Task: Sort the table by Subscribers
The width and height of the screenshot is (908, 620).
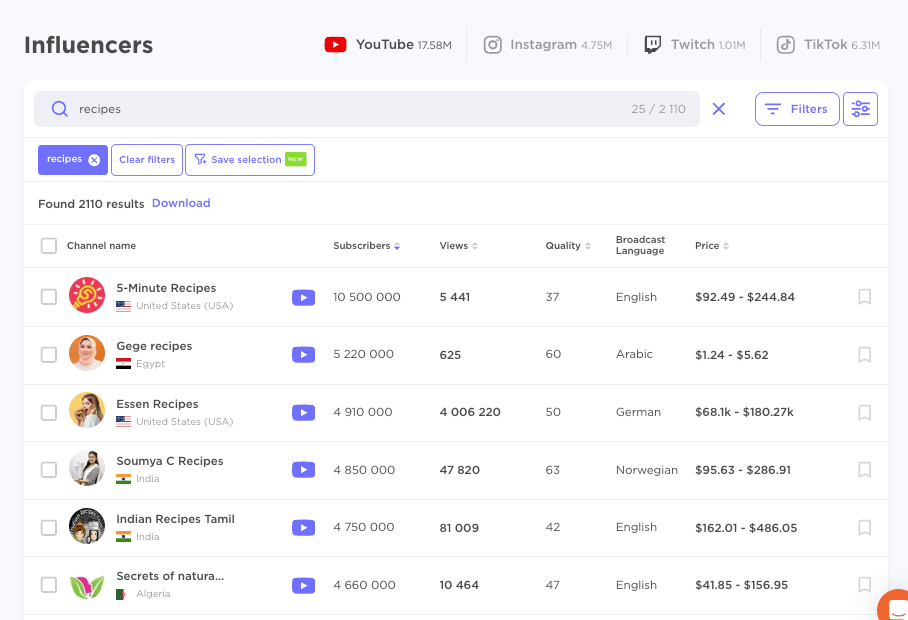Action: click(x=366, y=246)
